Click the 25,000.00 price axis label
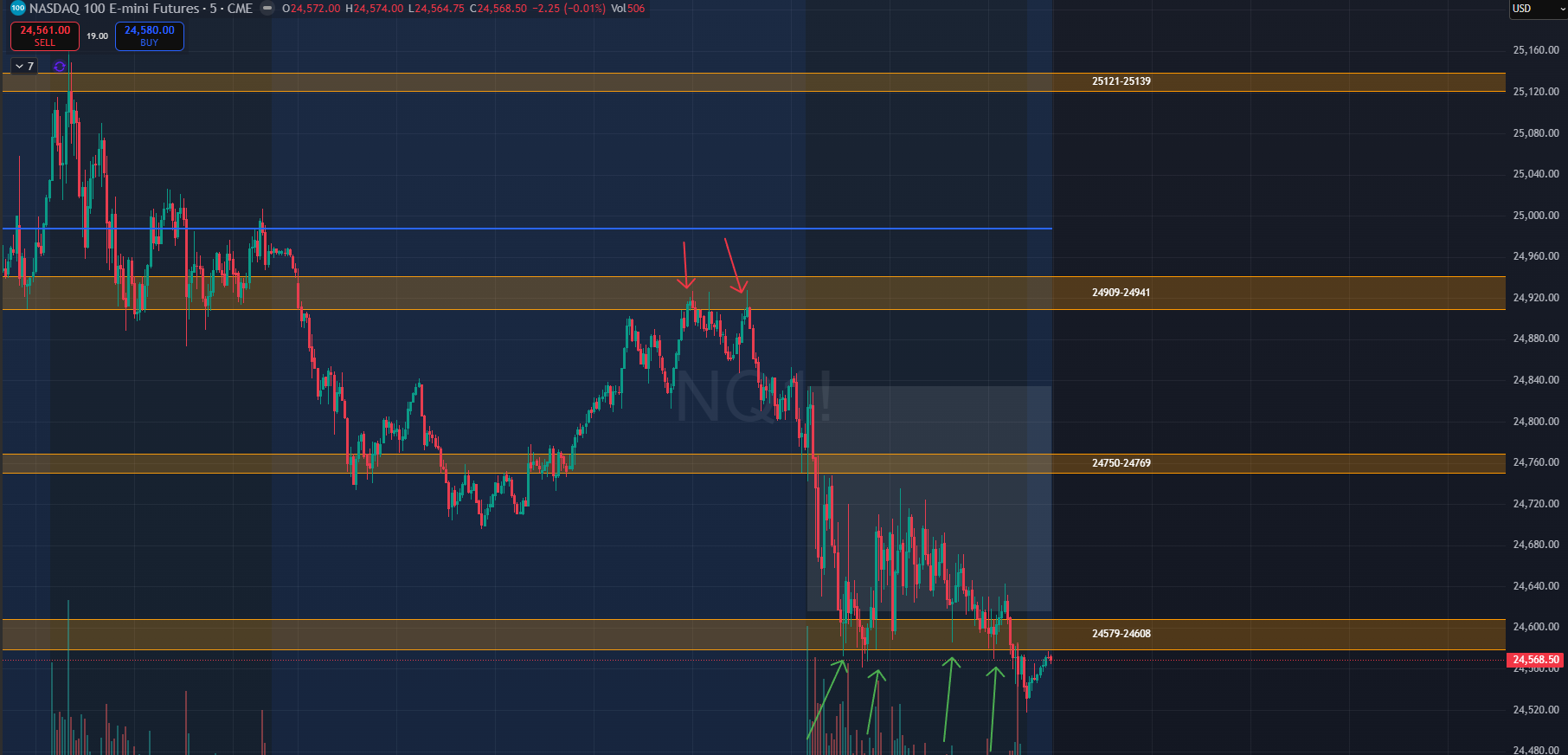1568x755 pixels. click(x=1536, y=216)
